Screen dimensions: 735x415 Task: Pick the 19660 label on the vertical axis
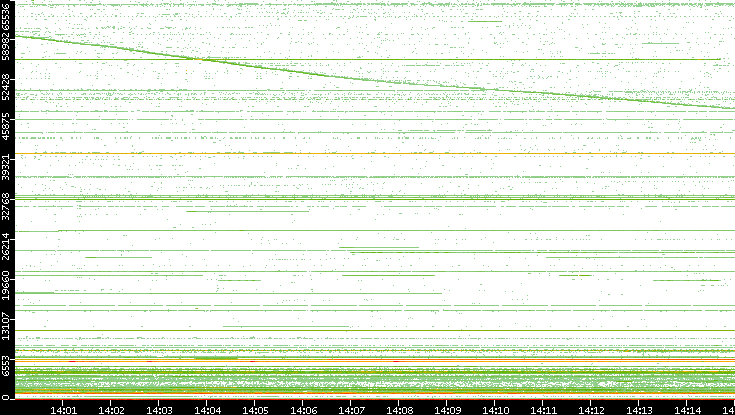pyautogui.click(x=5, y=286)
